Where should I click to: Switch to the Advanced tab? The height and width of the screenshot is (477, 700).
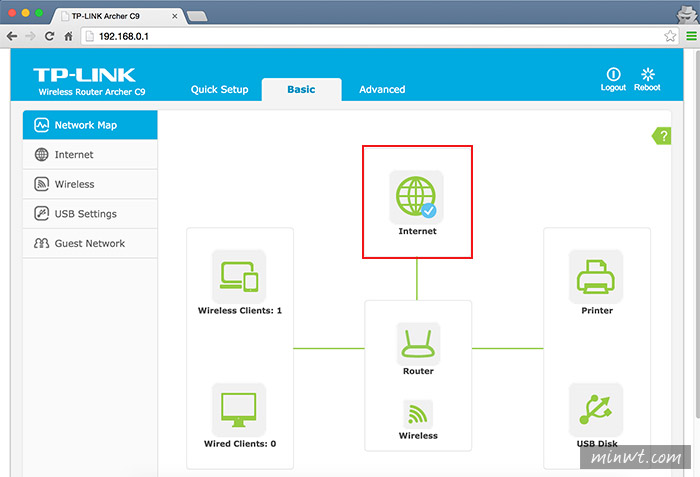382,89
